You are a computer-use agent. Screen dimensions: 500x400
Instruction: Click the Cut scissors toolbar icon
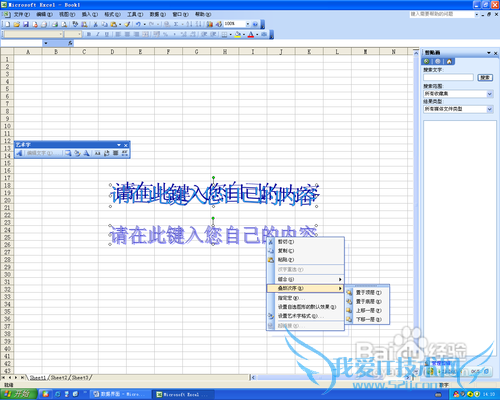pyautogui.click(x=95, y=24)
